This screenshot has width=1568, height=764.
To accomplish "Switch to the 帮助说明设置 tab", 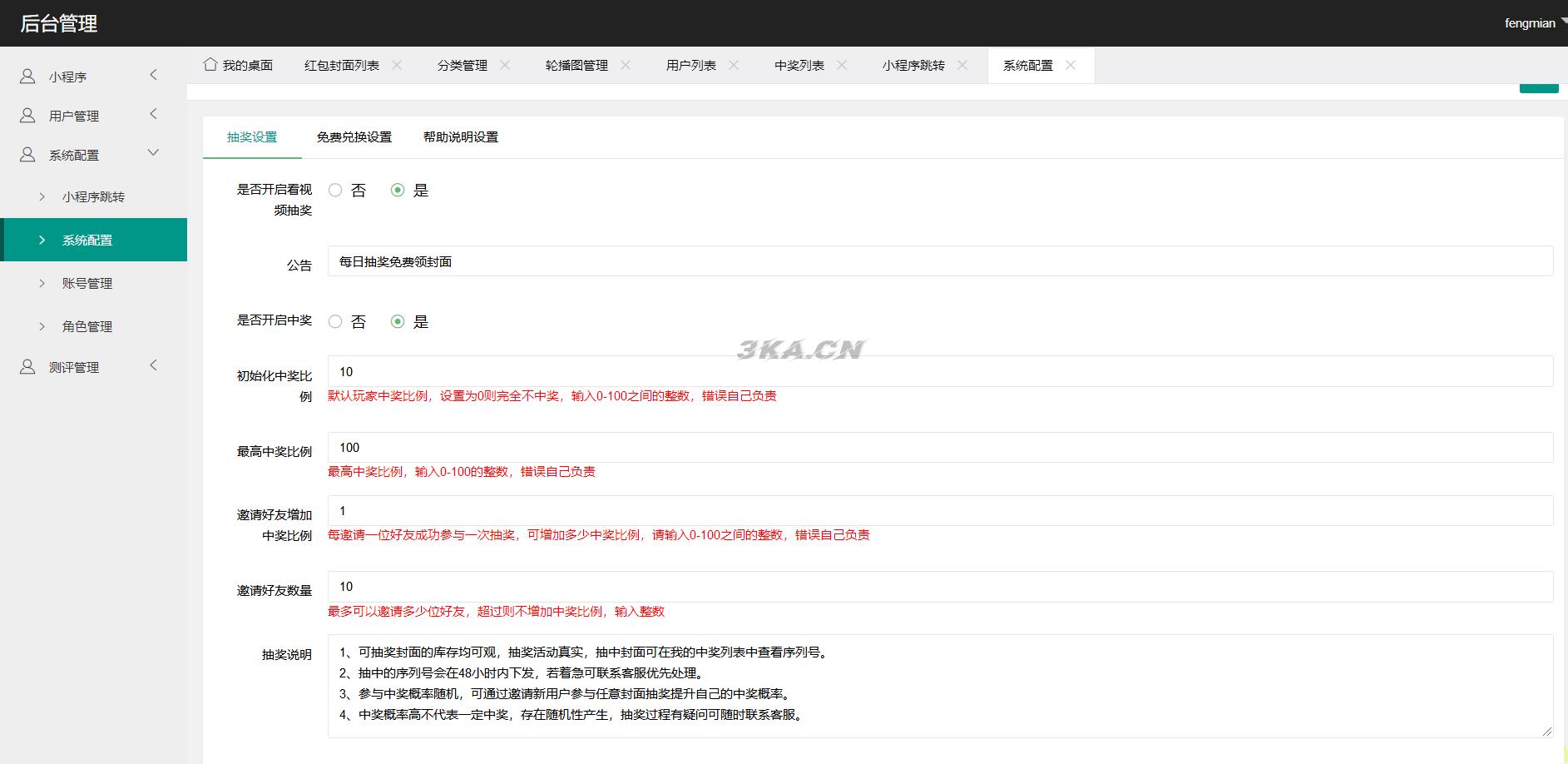I will click(460, 137).
